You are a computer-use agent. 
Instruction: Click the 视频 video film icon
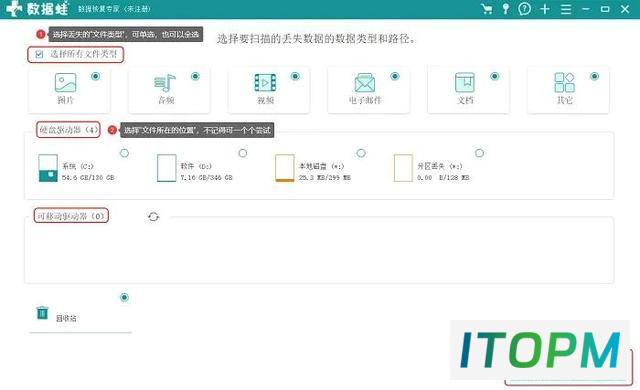265,82
